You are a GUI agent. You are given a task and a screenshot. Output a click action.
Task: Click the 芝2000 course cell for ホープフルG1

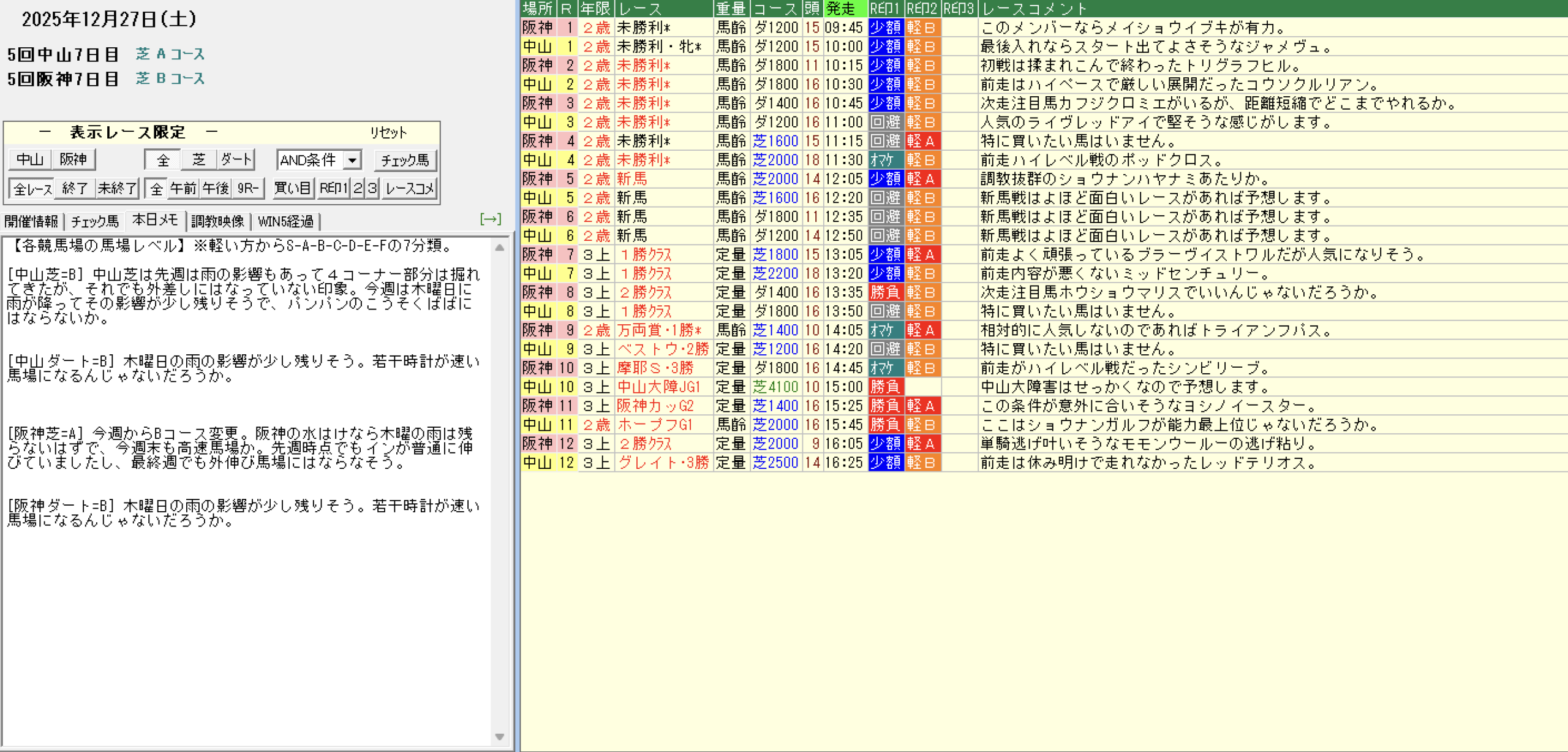tap(775, 425)
